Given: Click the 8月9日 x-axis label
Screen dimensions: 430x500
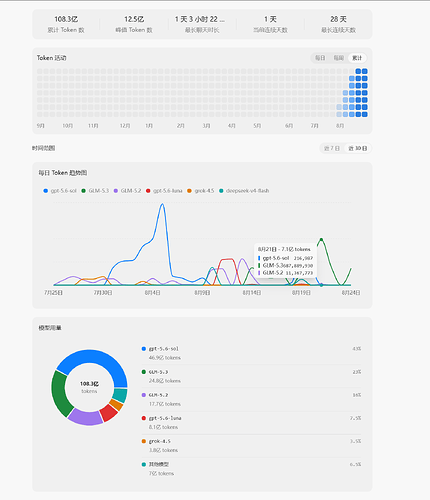Looking at the screenshot, I should click(x=202, y=293).
